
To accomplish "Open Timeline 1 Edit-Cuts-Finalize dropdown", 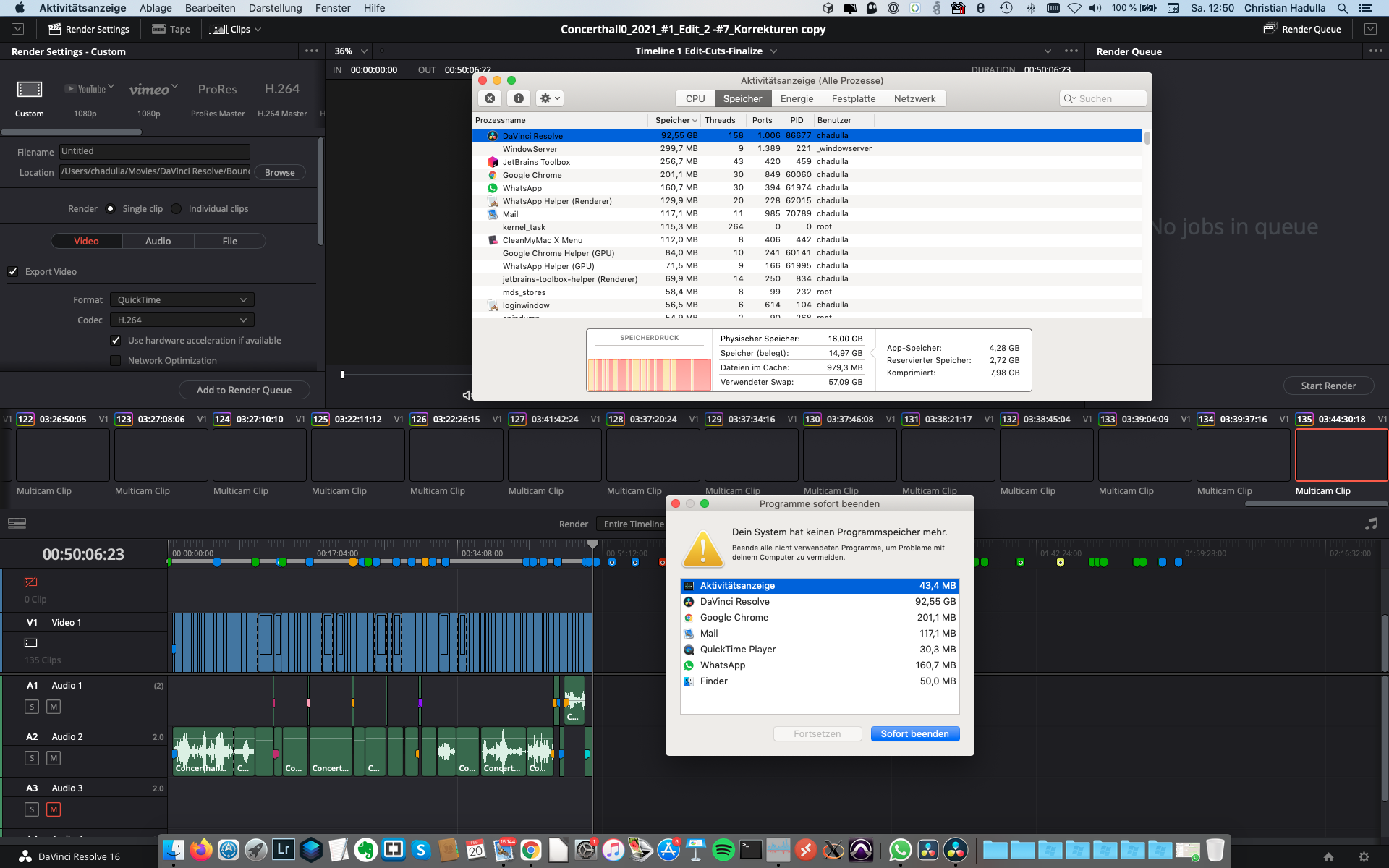I will 706,51.
